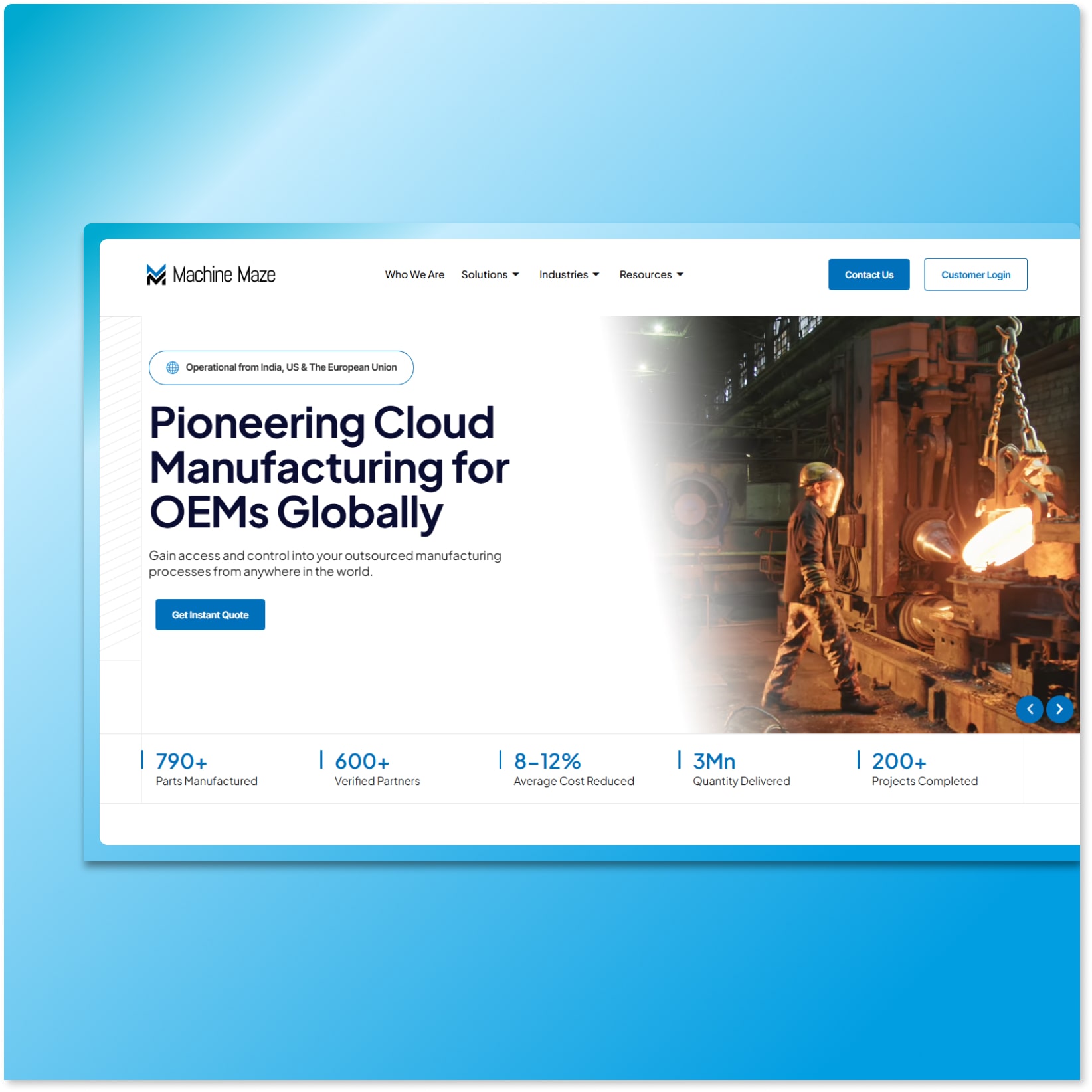Expand the Solutions dropdown arrow

(516, 274)
